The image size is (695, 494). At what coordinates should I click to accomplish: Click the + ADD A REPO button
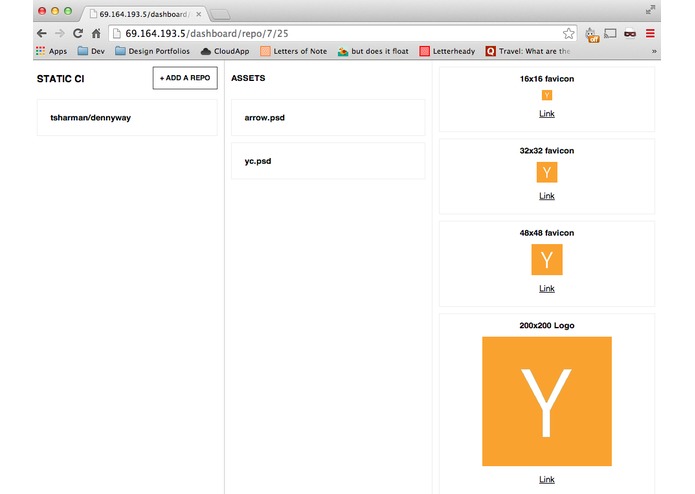coord(185,78)
